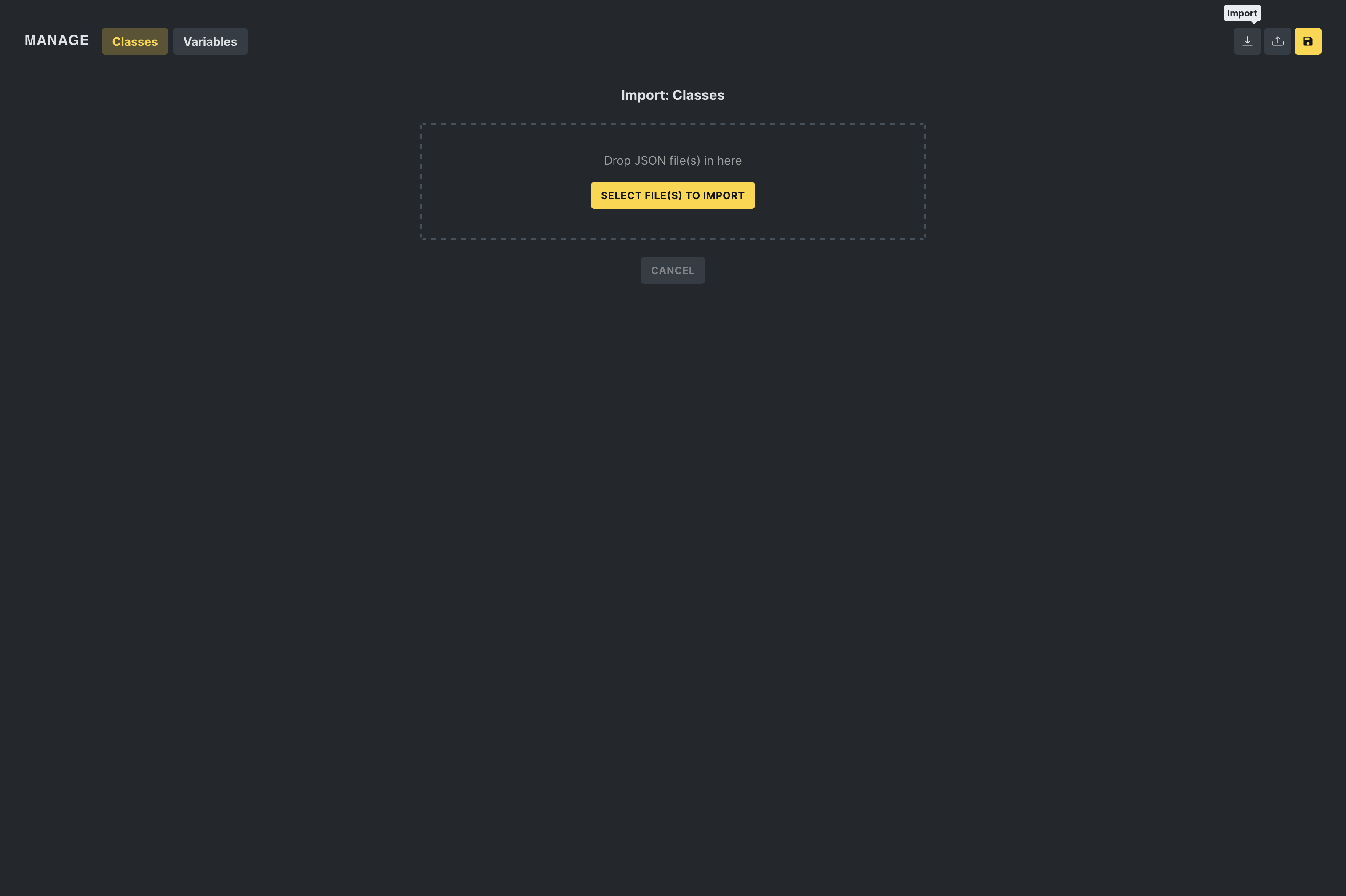Return to the highlighted Classes section
This screenshot has width=1346, height=896.
pyautogui.click(x=134, y=41)
